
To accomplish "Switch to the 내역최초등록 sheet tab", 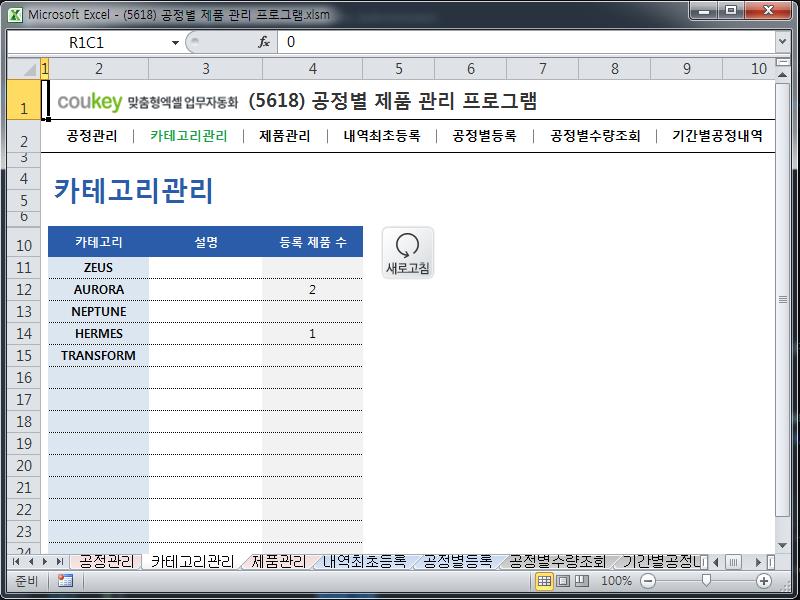I will [364, 562].
